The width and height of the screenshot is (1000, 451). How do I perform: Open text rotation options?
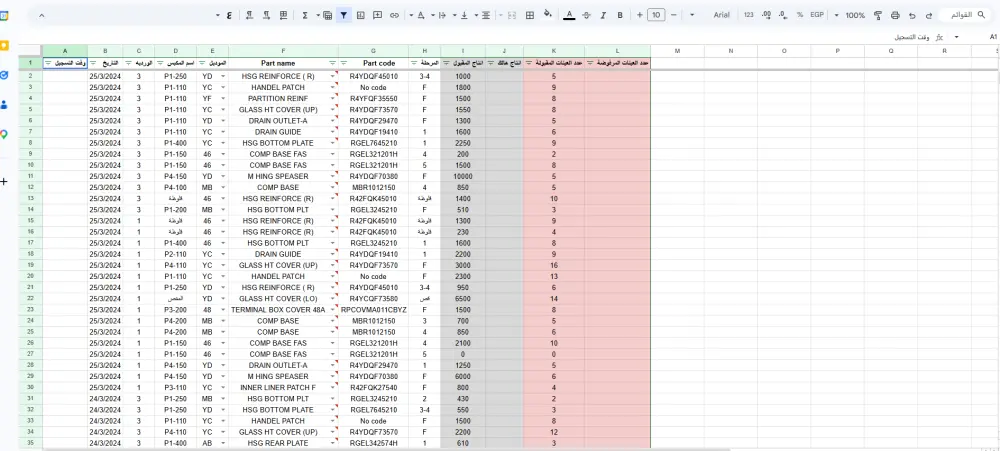420,15
